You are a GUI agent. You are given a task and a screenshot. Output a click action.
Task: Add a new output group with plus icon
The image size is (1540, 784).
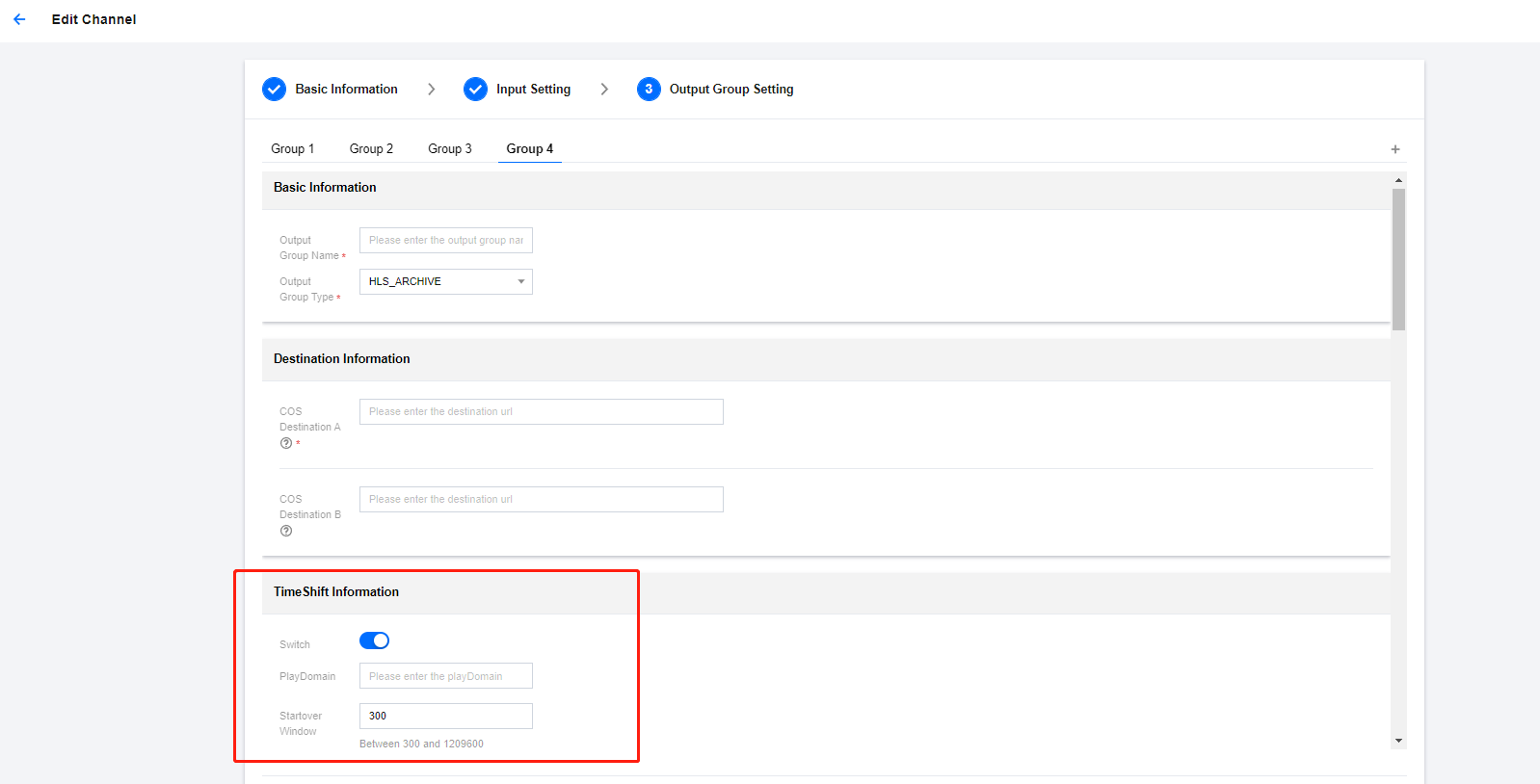tap(1394, 149)
